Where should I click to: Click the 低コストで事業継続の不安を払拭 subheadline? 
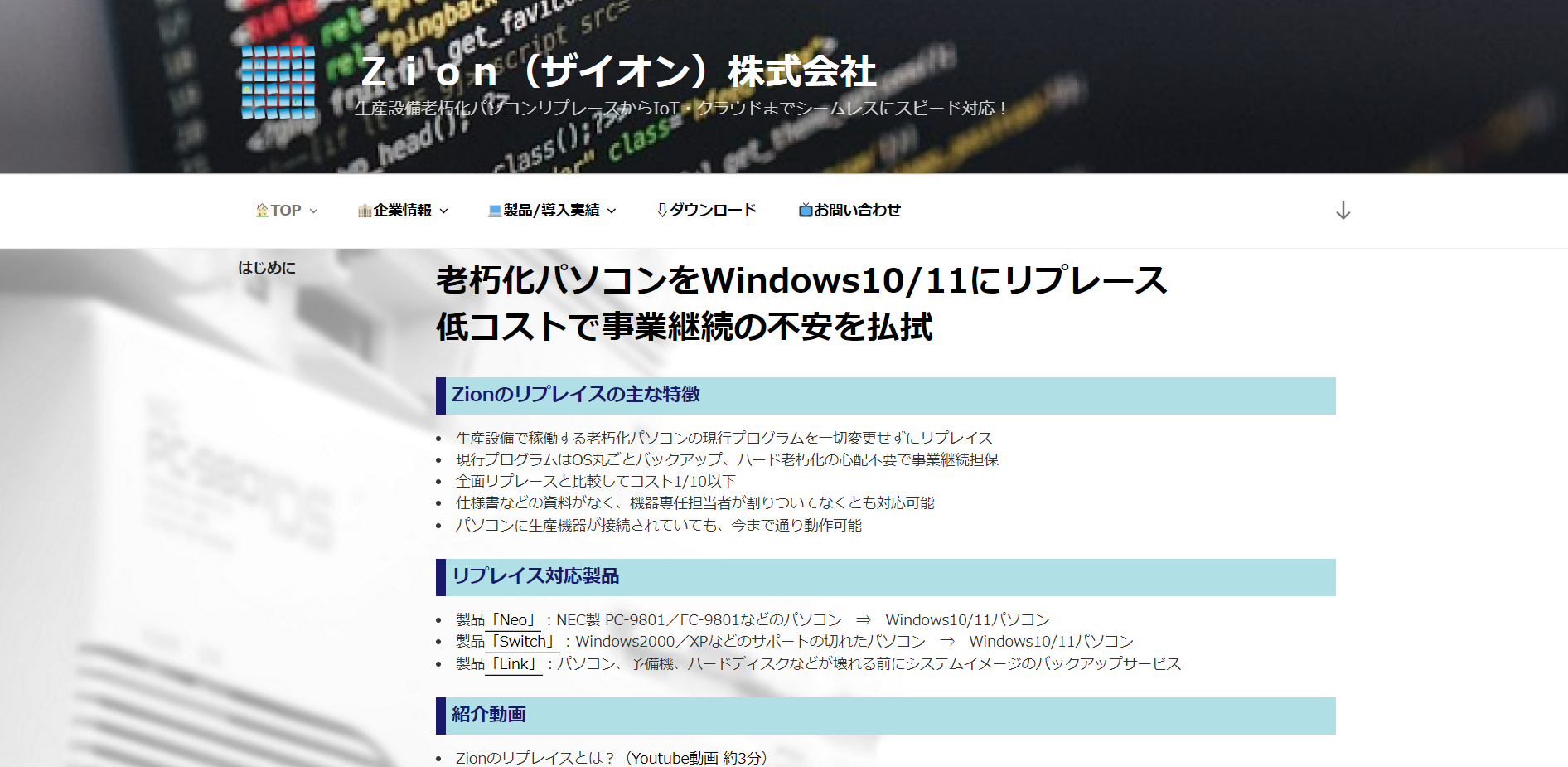[x=685, y=327]
